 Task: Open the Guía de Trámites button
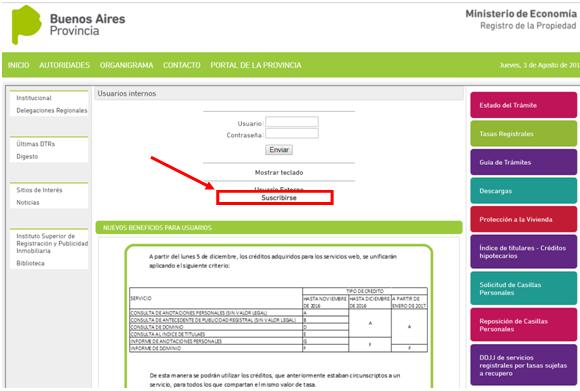[x=523, y=162]
